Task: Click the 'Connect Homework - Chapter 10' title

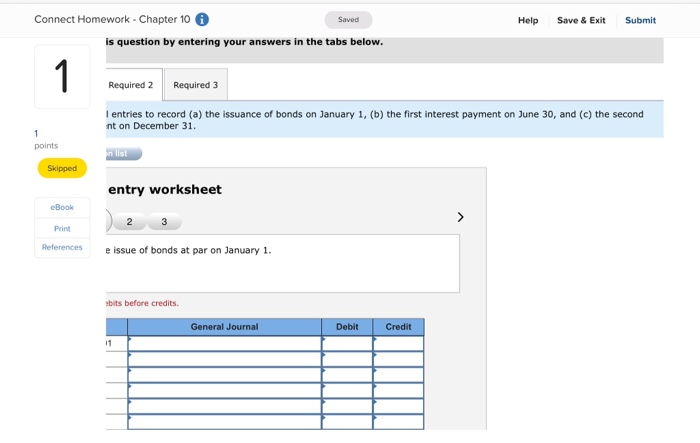Action: click(112, 19)
